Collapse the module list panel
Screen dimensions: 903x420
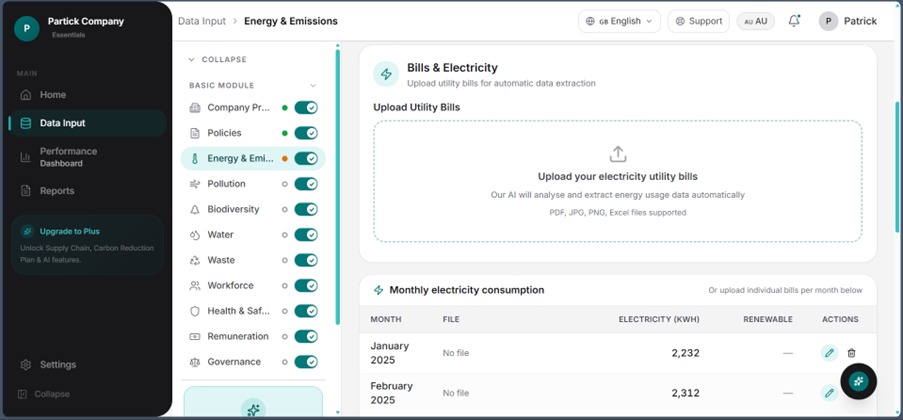pos(218,59)
